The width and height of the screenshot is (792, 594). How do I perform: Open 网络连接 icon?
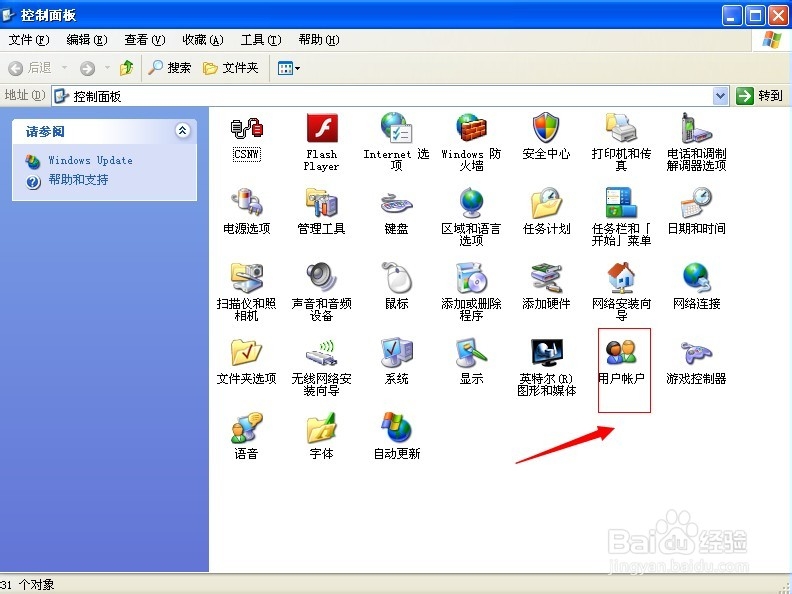point(696,277)
